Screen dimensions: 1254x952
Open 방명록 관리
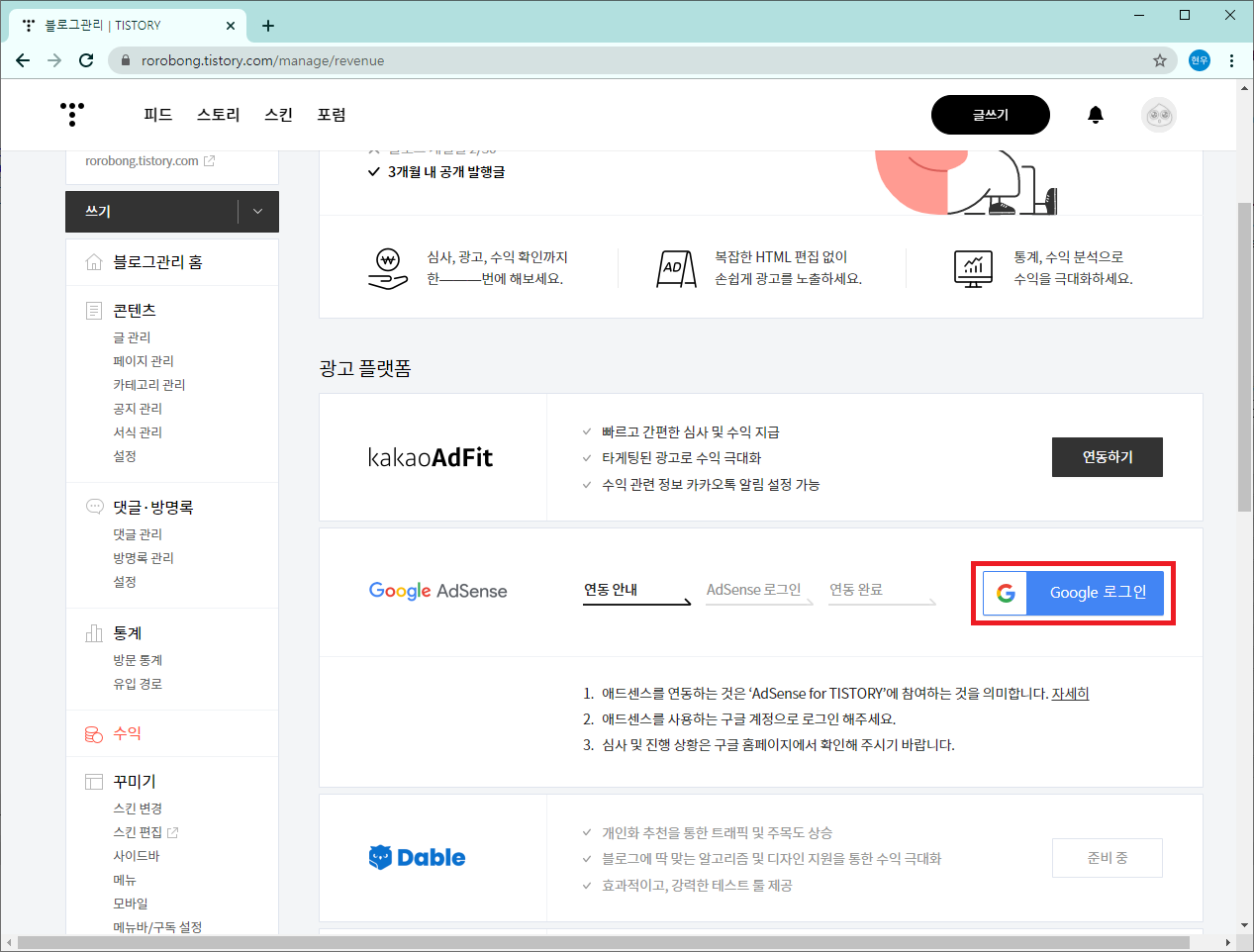coord(144,558)
